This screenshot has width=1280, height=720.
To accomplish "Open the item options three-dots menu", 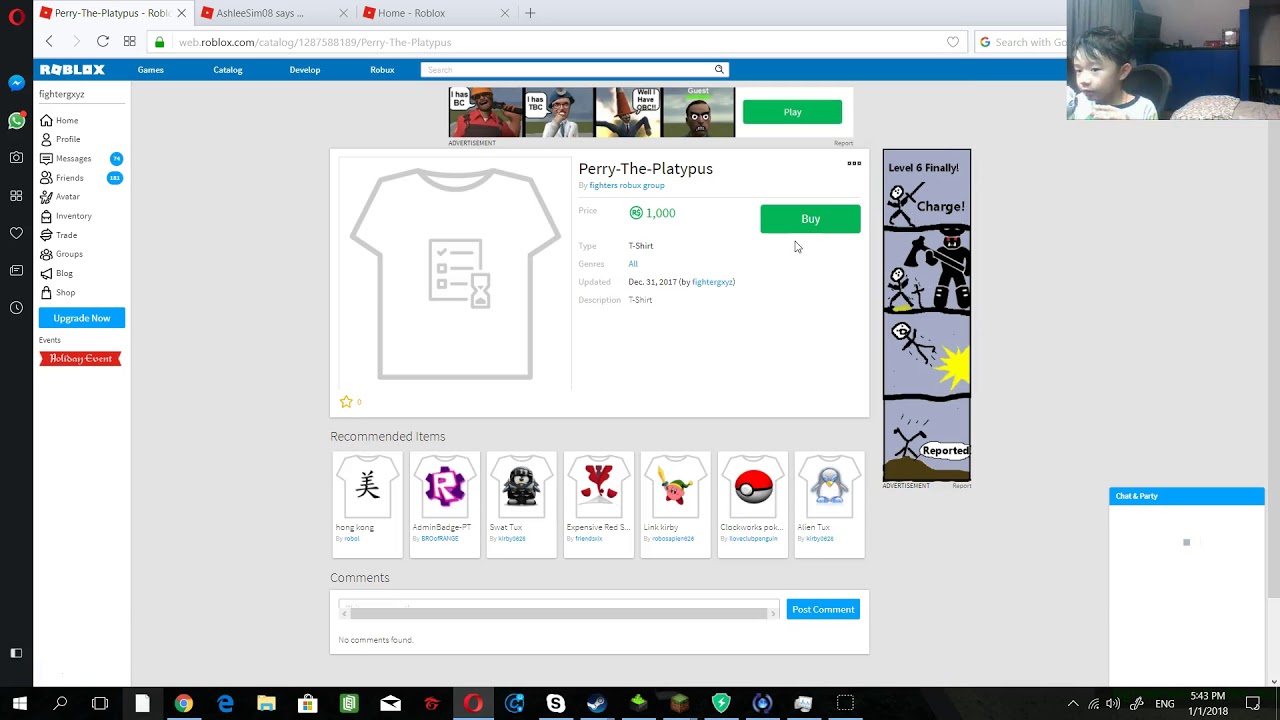I will pyautogui.click(x=854, y=163).
